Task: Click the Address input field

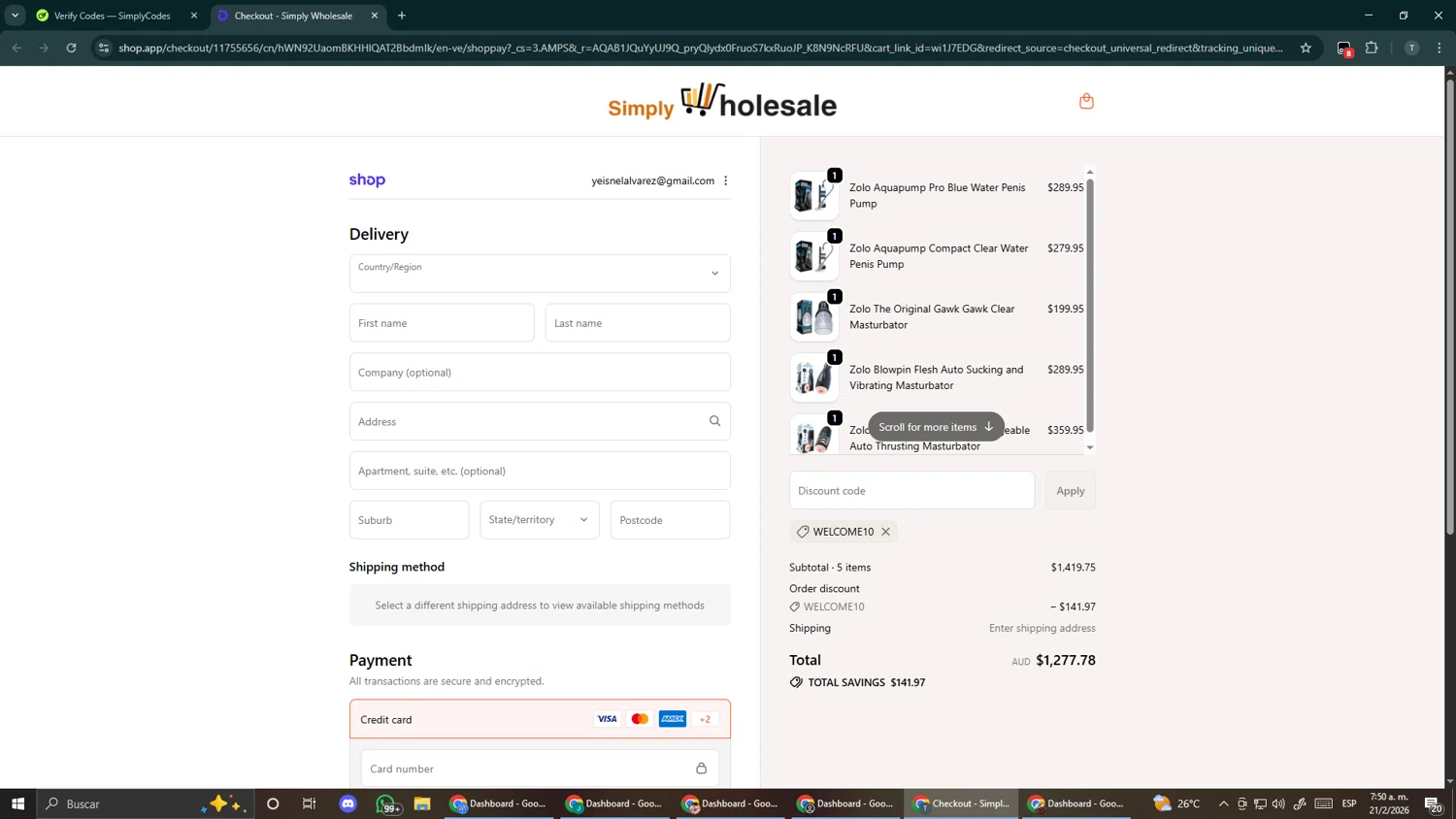Action: pos(540,421)
